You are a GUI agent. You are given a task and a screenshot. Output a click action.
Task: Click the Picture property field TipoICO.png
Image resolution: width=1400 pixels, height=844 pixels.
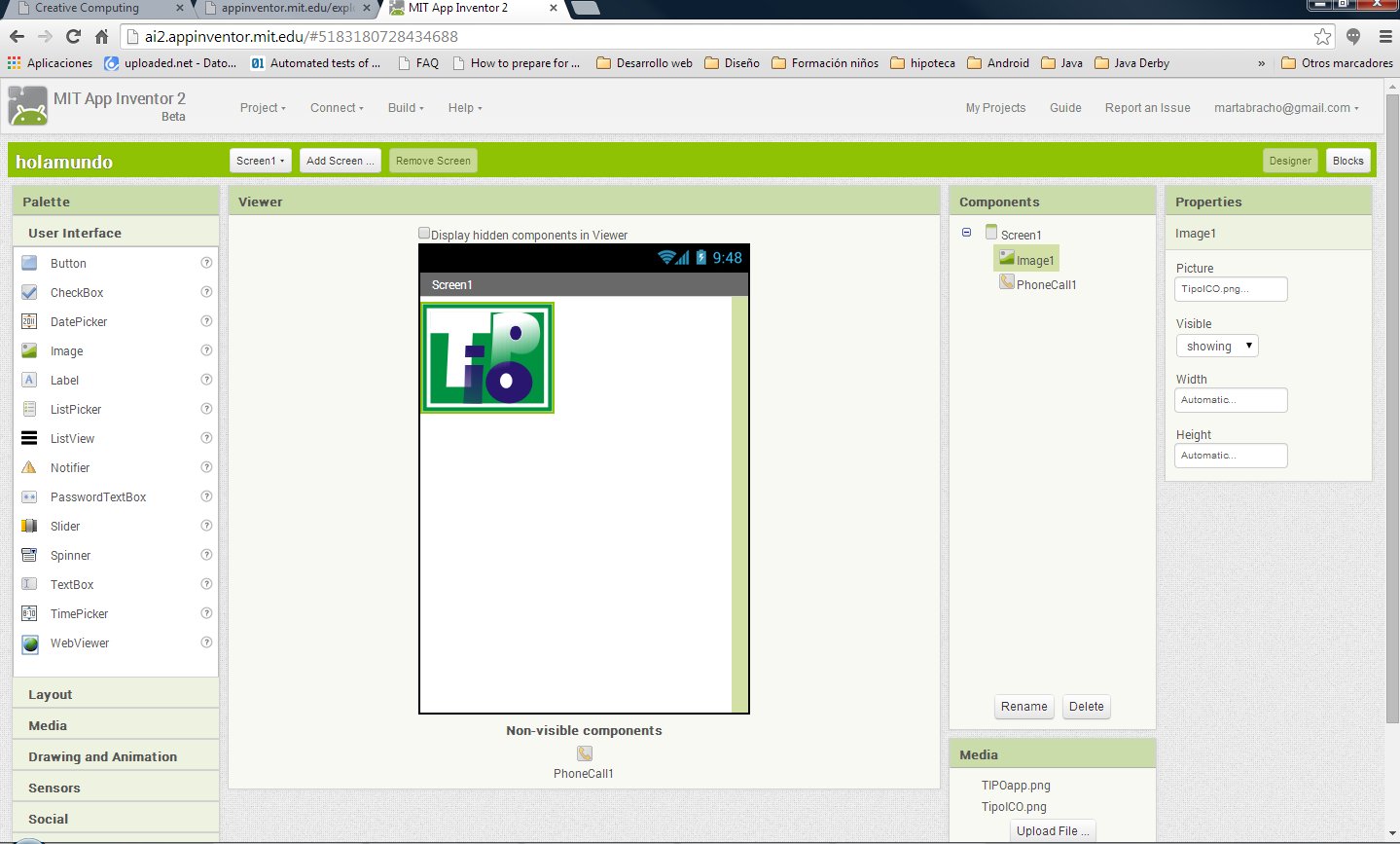tap(1231, 289)
